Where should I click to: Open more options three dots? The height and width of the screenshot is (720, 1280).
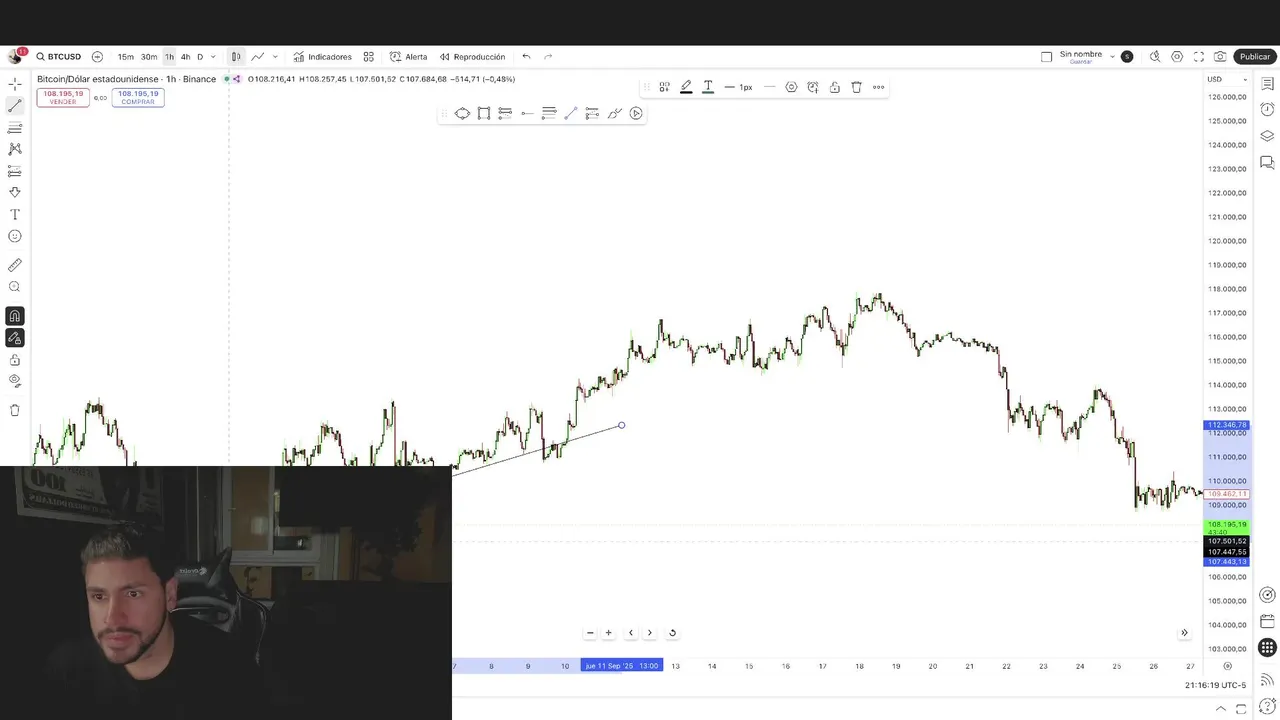pyautogui.click(x=879, y=87)
